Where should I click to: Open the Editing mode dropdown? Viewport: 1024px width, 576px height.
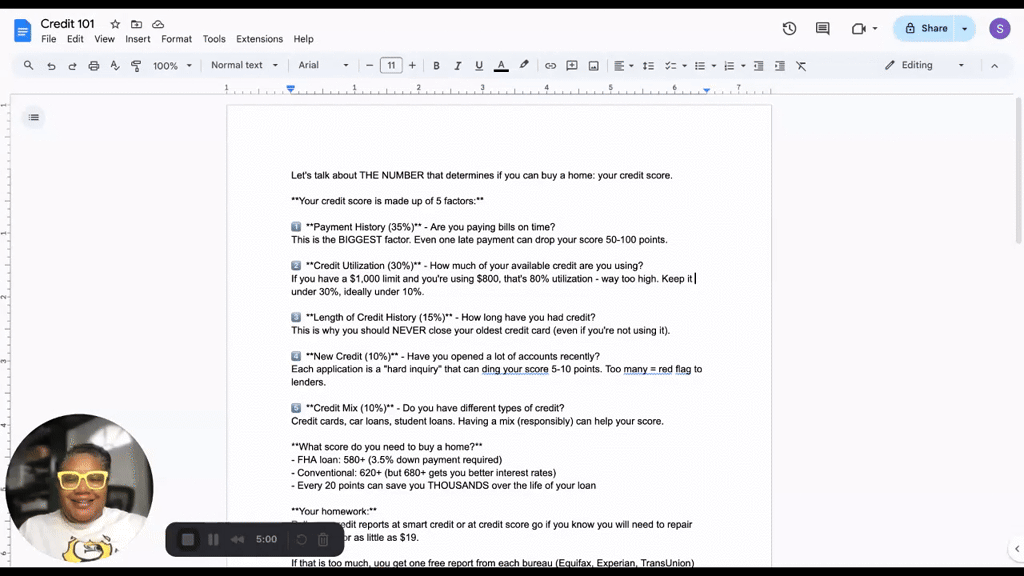click(x=924, y=65)
